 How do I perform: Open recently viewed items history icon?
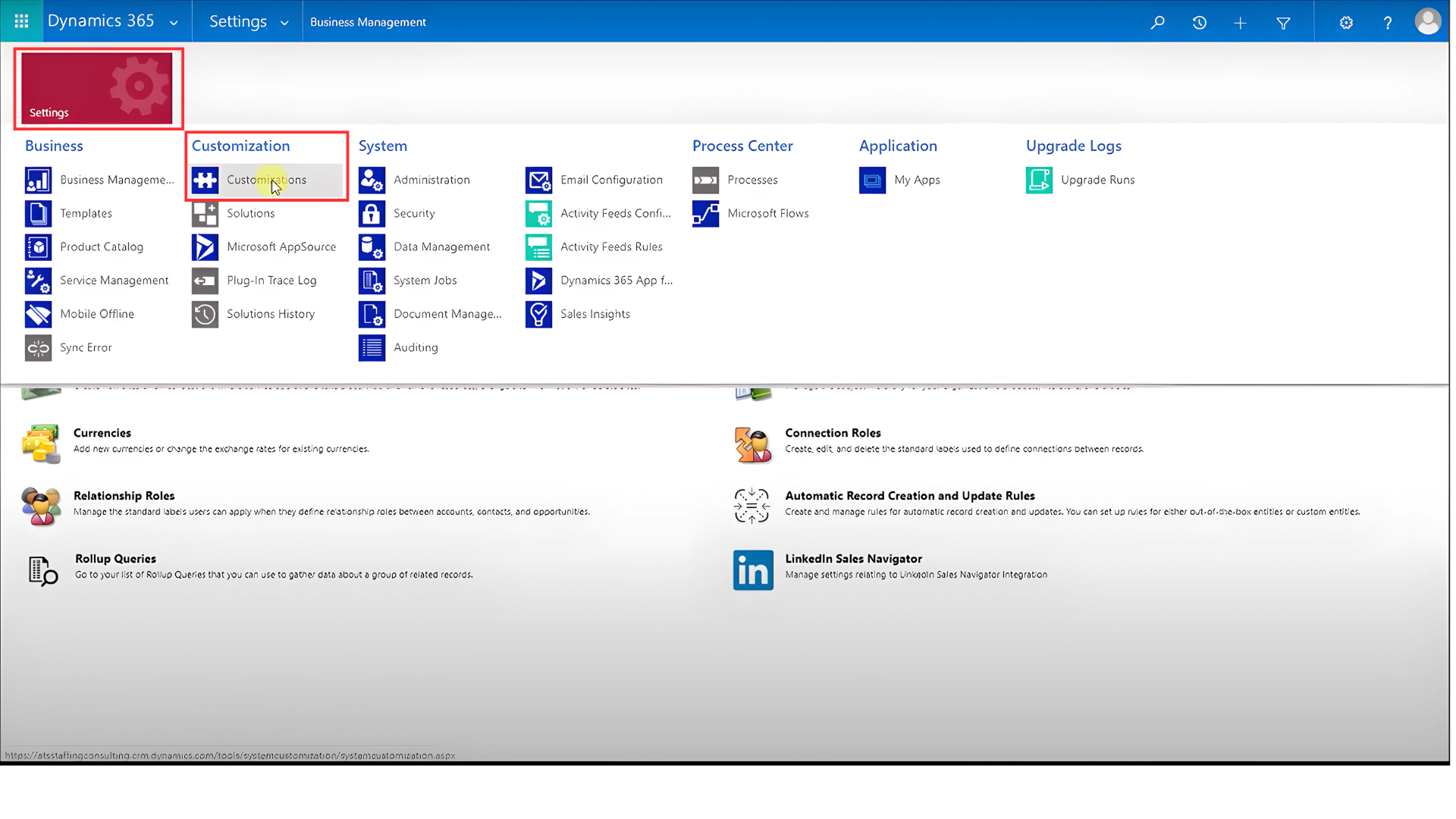[1199, 23]
